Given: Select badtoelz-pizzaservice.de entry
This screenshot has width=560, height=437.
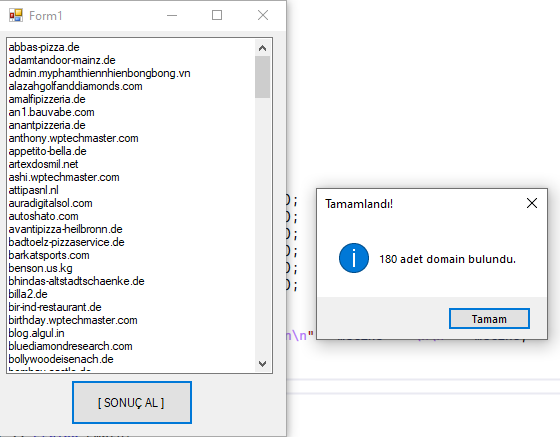Looking at the screenshot, I should (66, 242).
